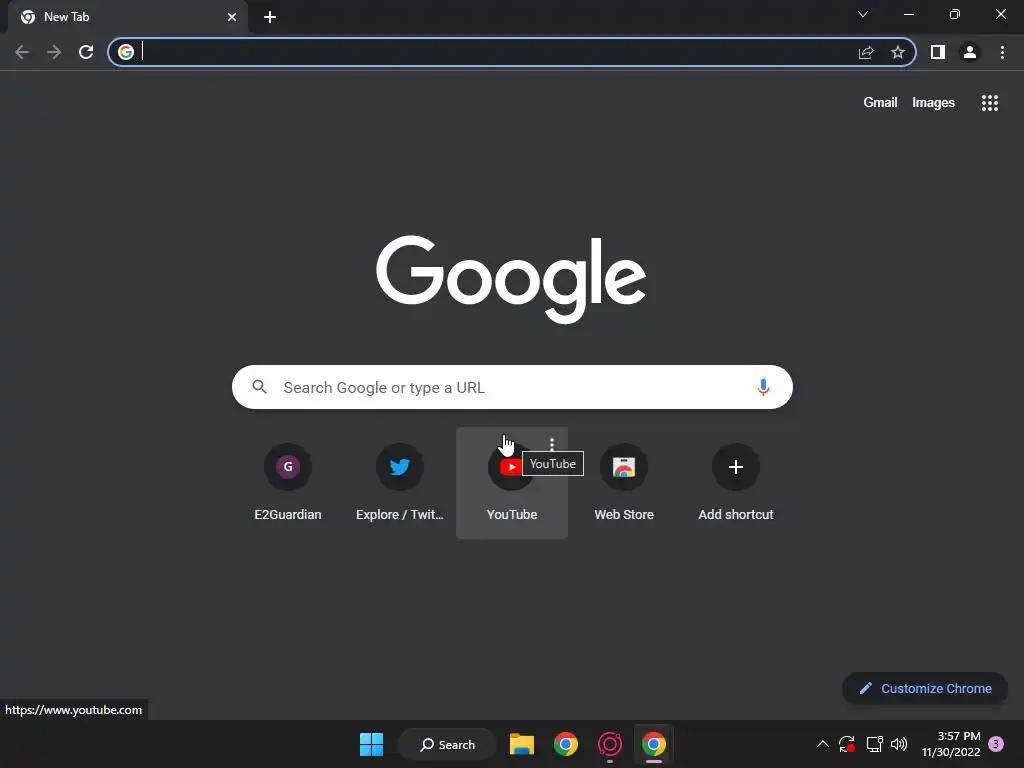Viewport: 1024px width, 768px height.
Task: Click the sync tray icon with red dot
Action: pyautogui.click(x=847, y=744)
